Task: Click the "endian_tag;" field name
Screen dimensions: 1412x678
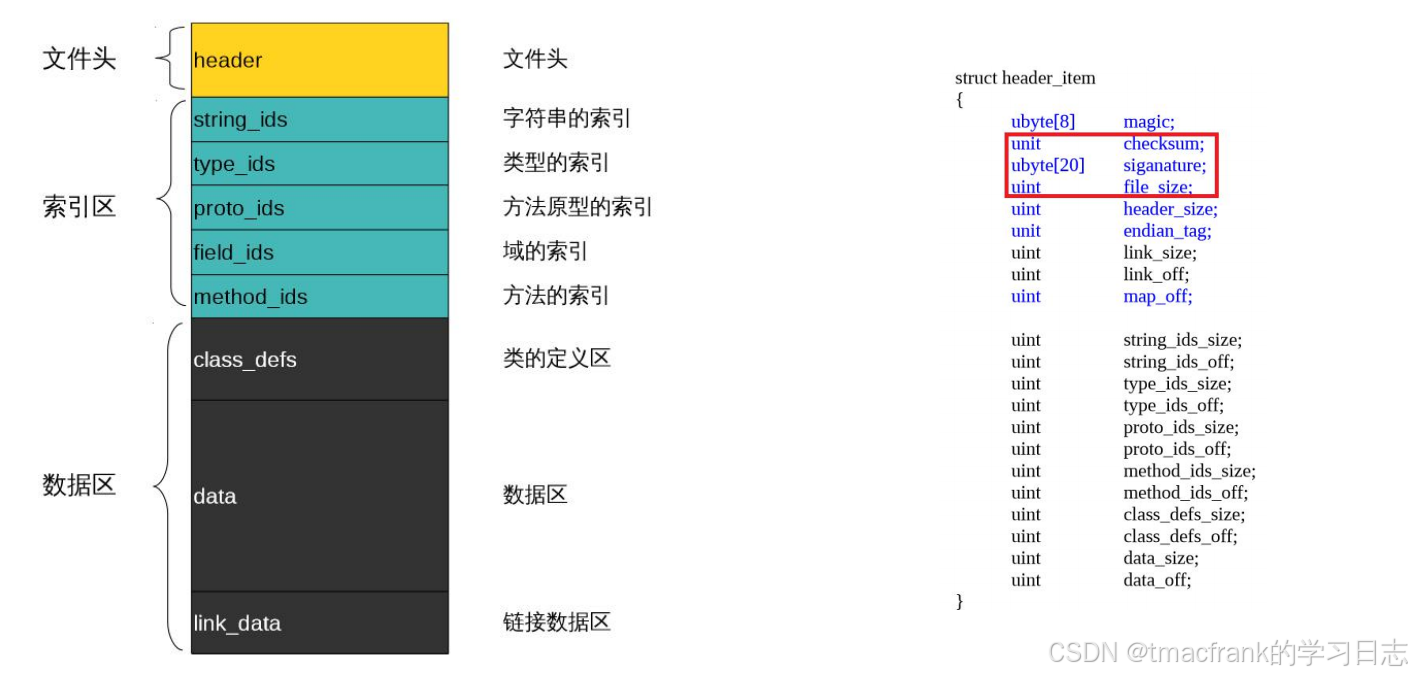Action: pyautogui.click(x=1168, y=231)
